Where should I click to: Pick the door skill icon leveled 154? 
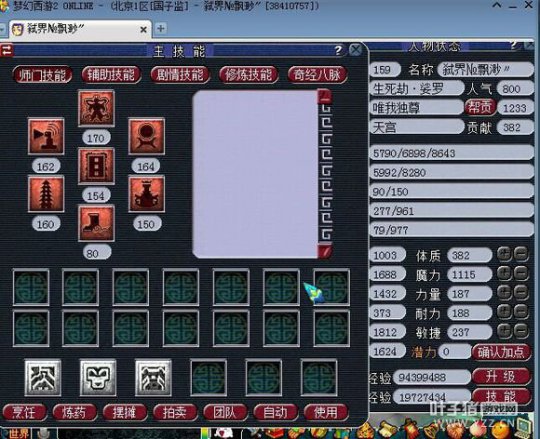click(x=96, y=166)
